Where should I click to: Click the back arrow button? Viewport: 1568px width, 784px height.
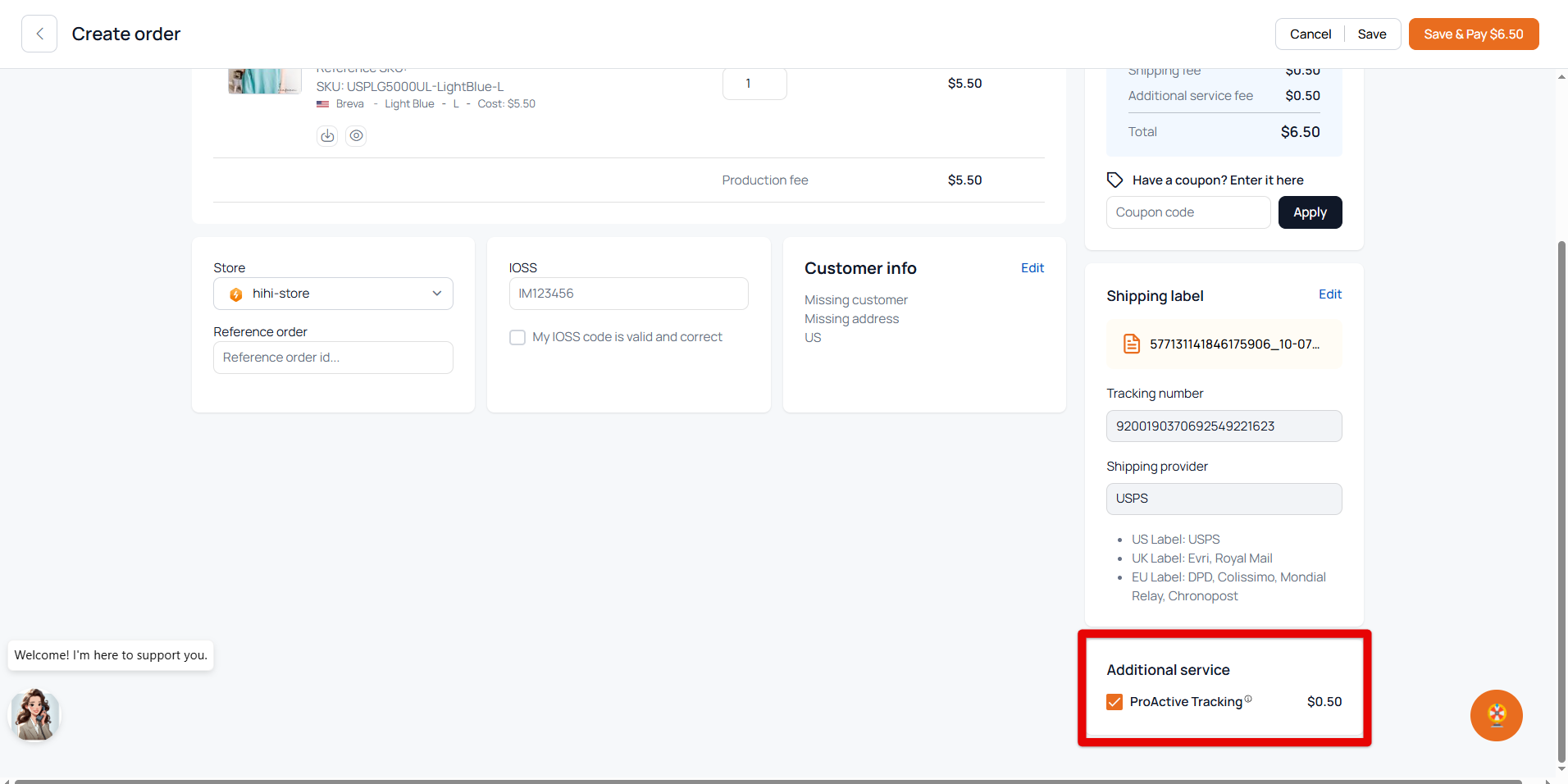click(39, 34)
